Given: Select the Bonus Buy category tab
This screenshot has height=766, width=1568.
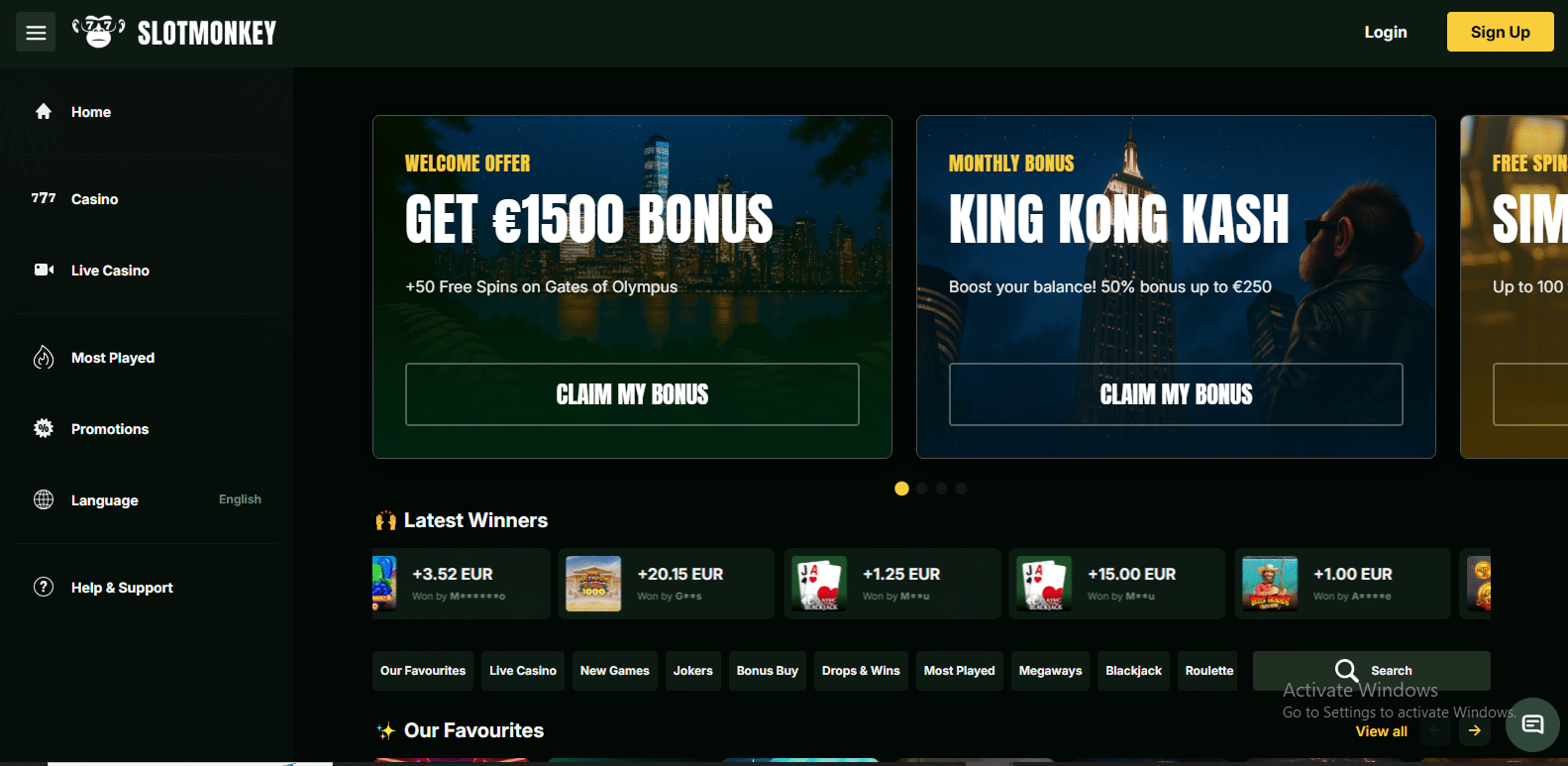Looking at the screenshot, I should click(768, 671).
